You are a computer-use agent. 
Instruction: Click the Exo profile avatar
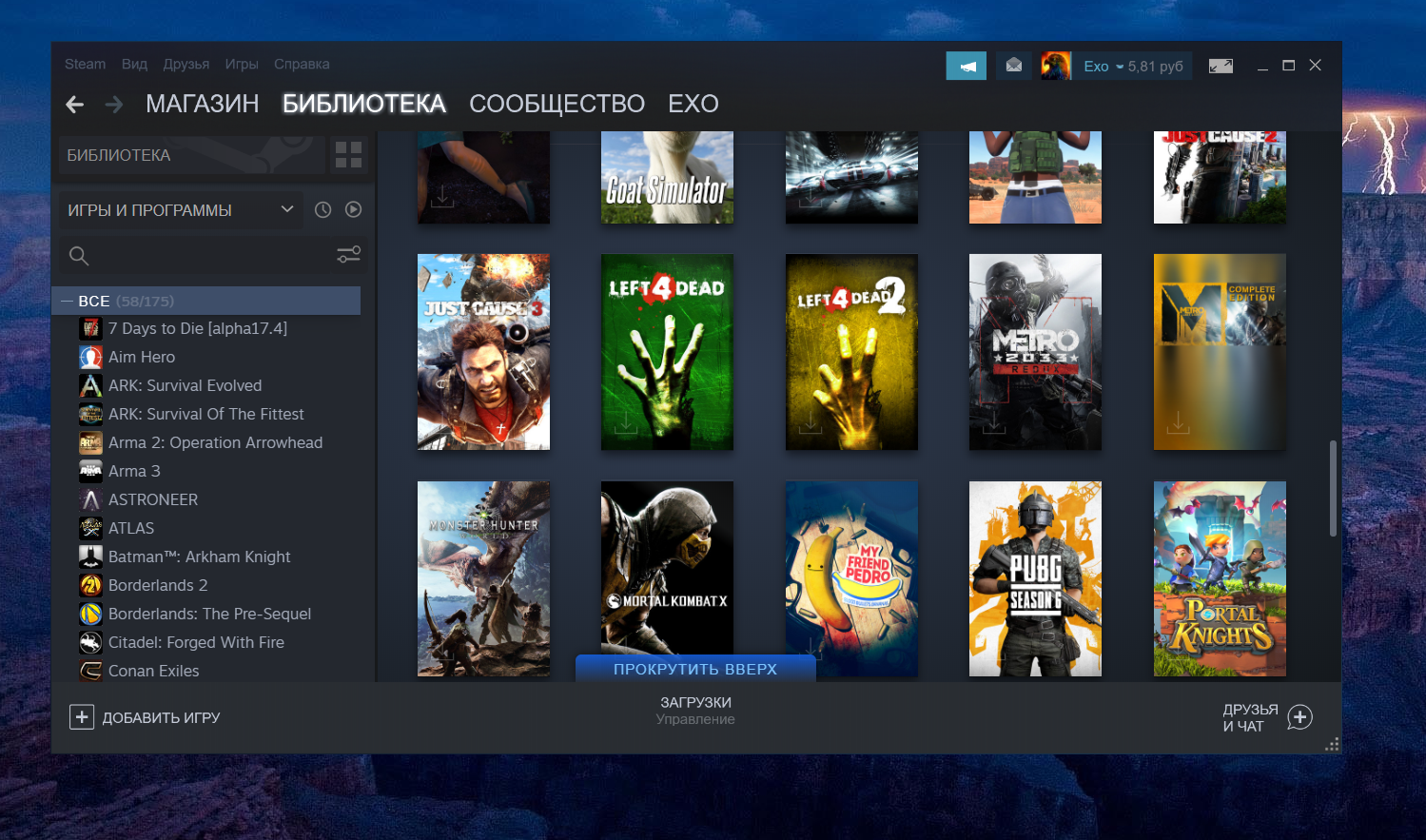pos(1056,66)
